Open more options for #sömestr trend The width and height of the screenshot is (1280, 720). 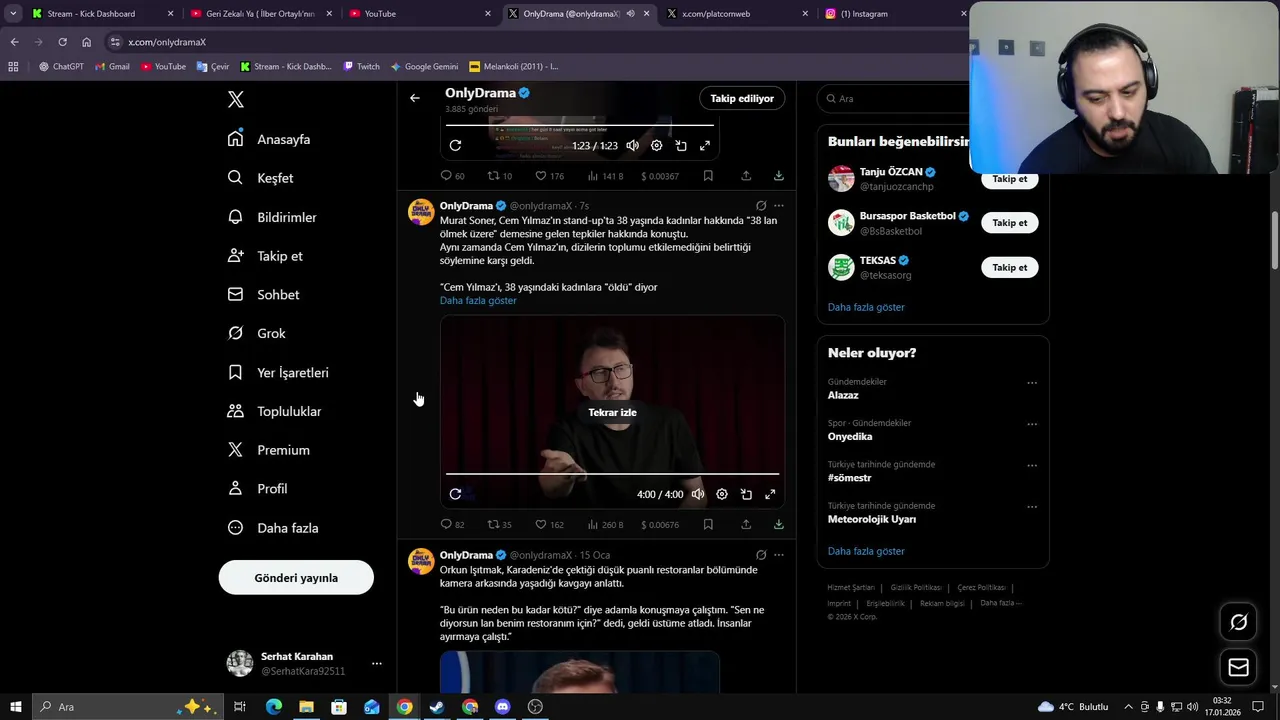(1032, 466)
